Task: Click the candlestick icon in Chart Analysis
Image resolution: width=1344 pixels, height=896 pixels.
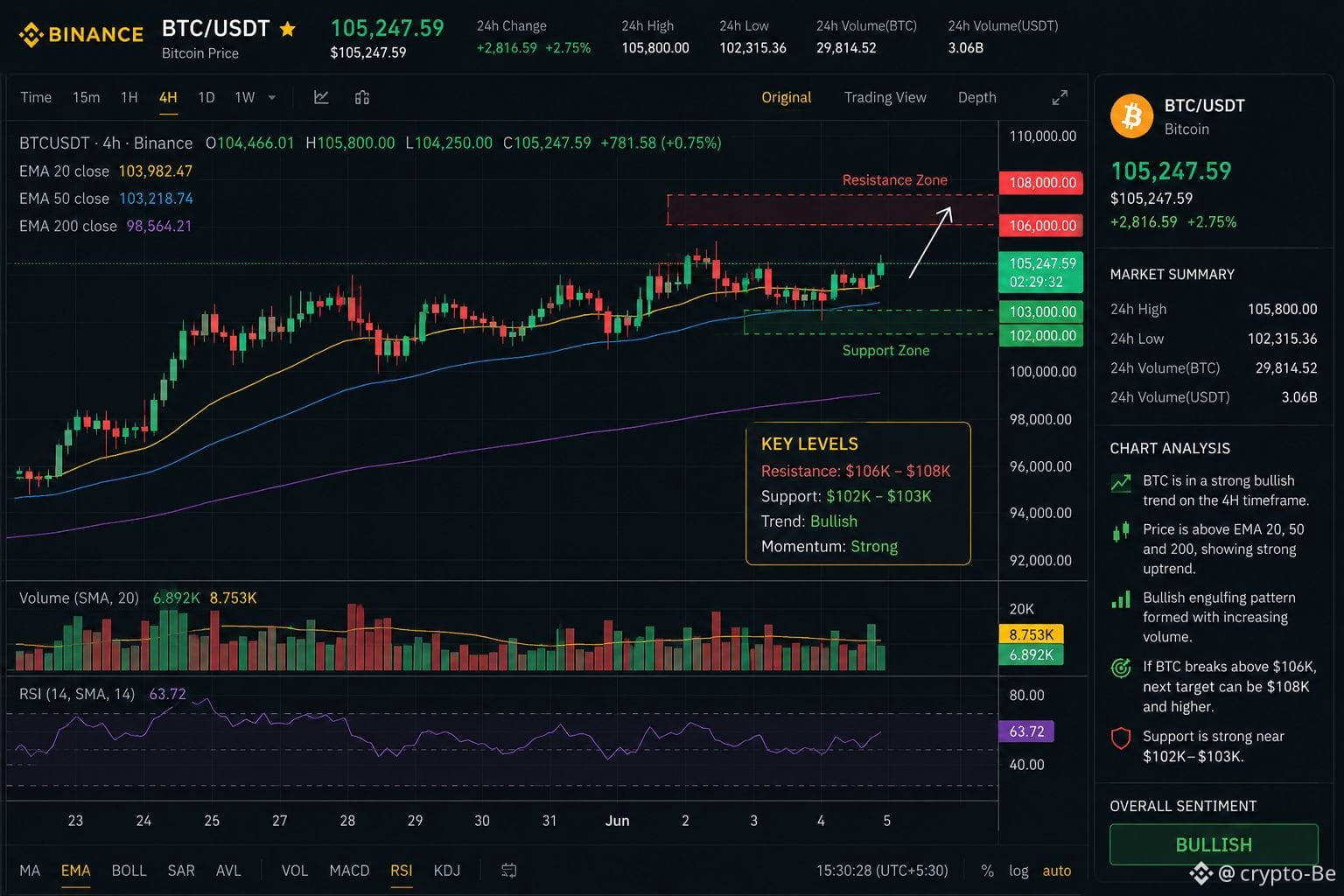Action: pyautogui.click(x=1121, y=531)
